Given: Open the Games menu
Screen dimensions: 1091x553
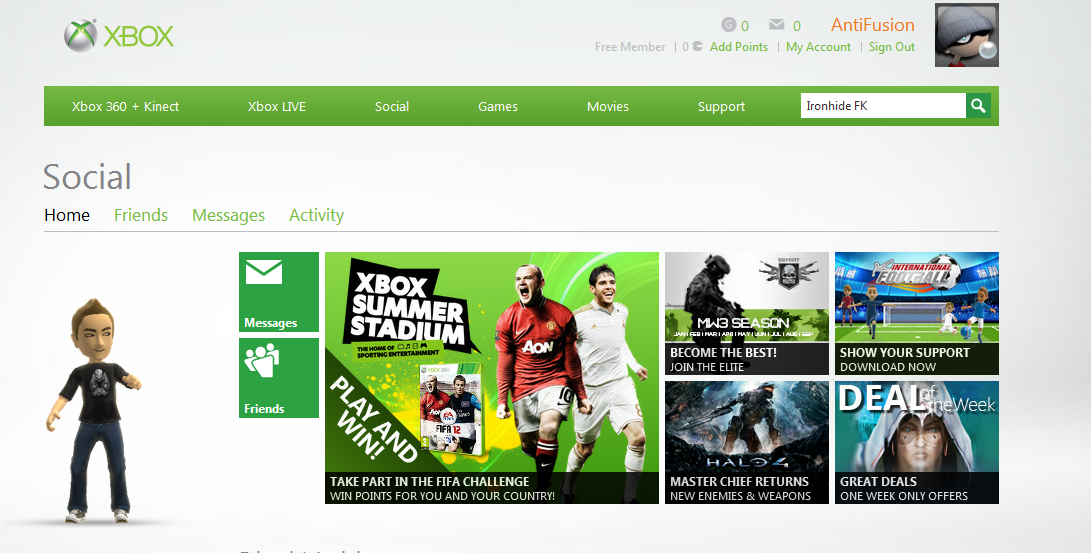Looking at the screenshot, I should [497, 106].
